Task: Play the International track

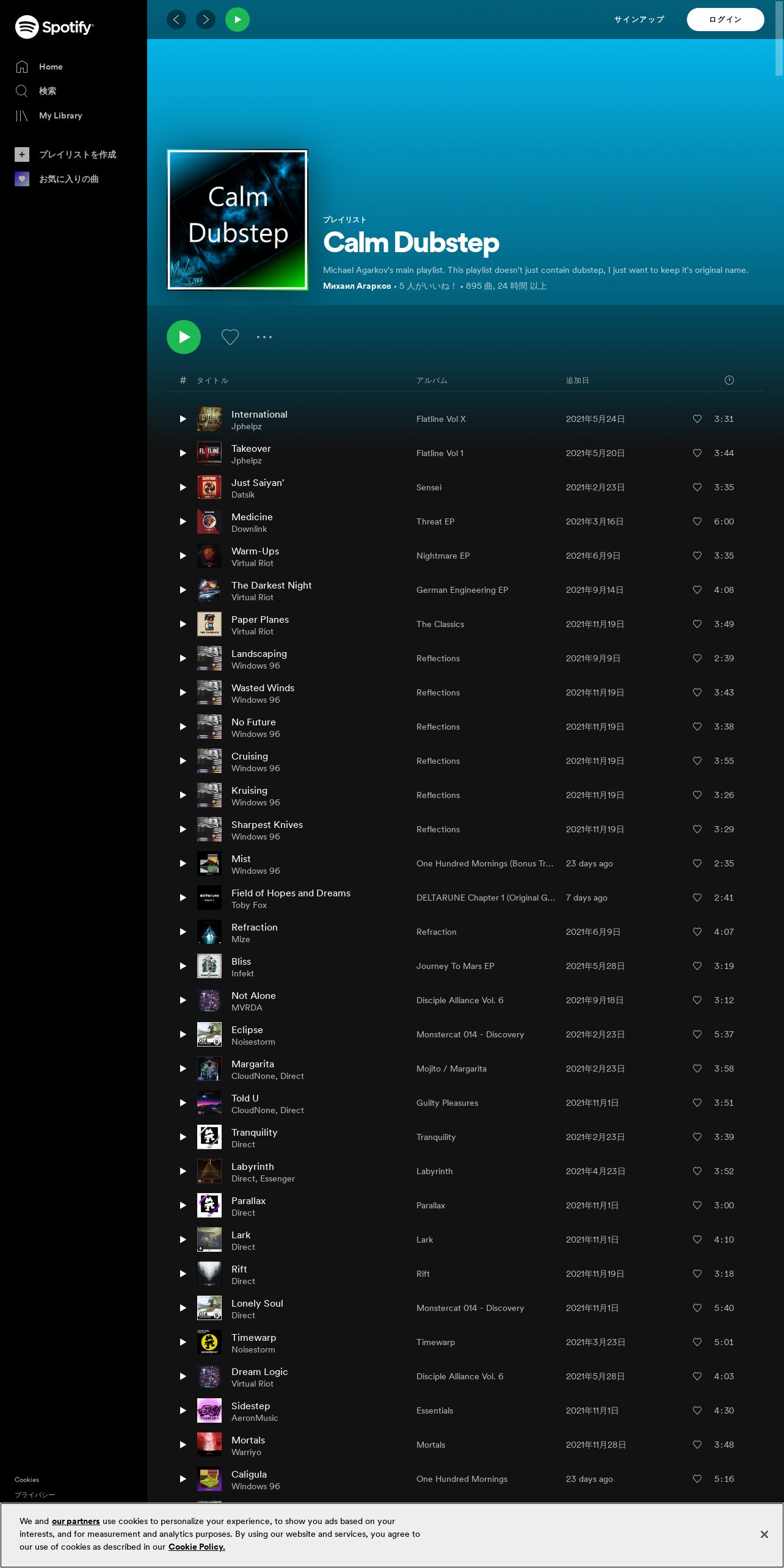Action: [183, 419]
